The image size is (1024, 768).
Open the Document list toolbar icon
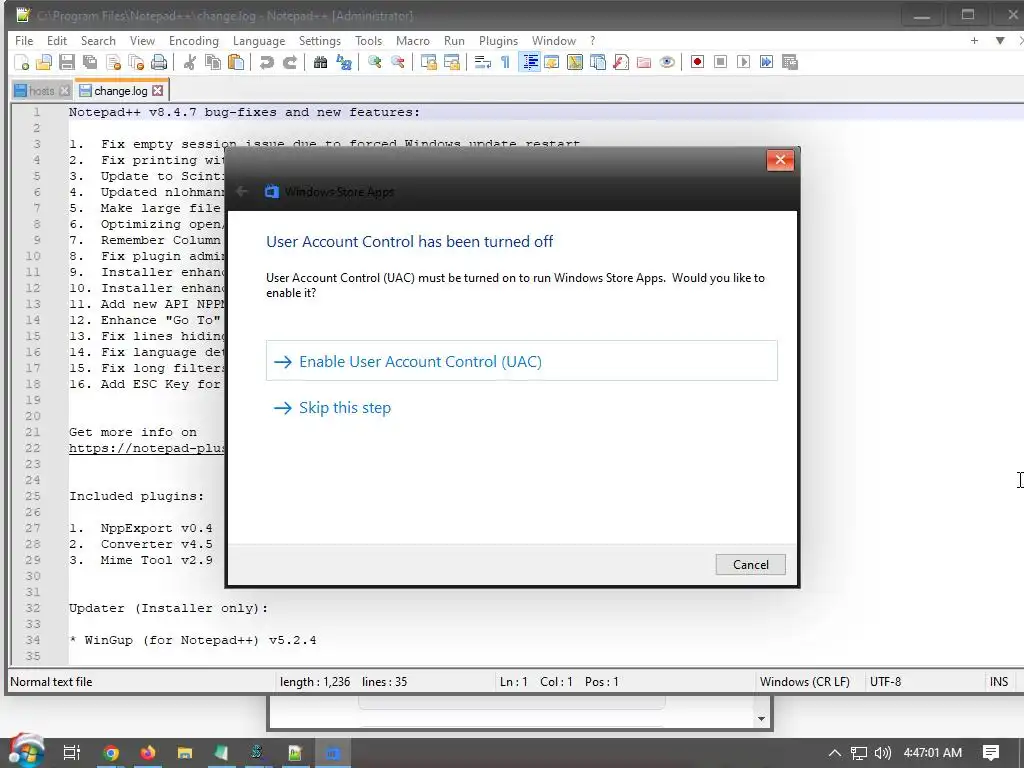598,62
